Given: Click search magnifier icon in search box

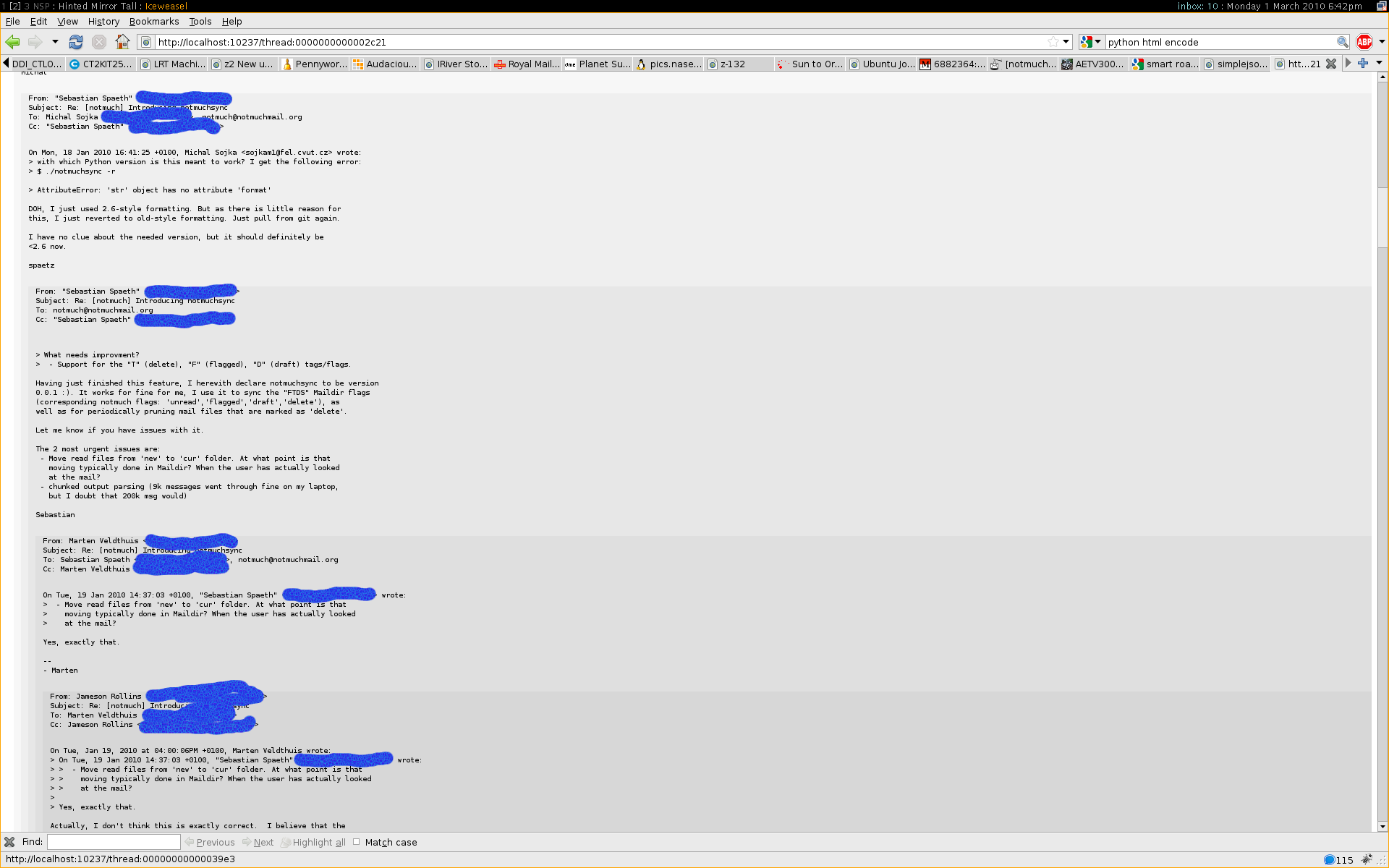Looking at the screenshot, I should [x=1342, y=42].
